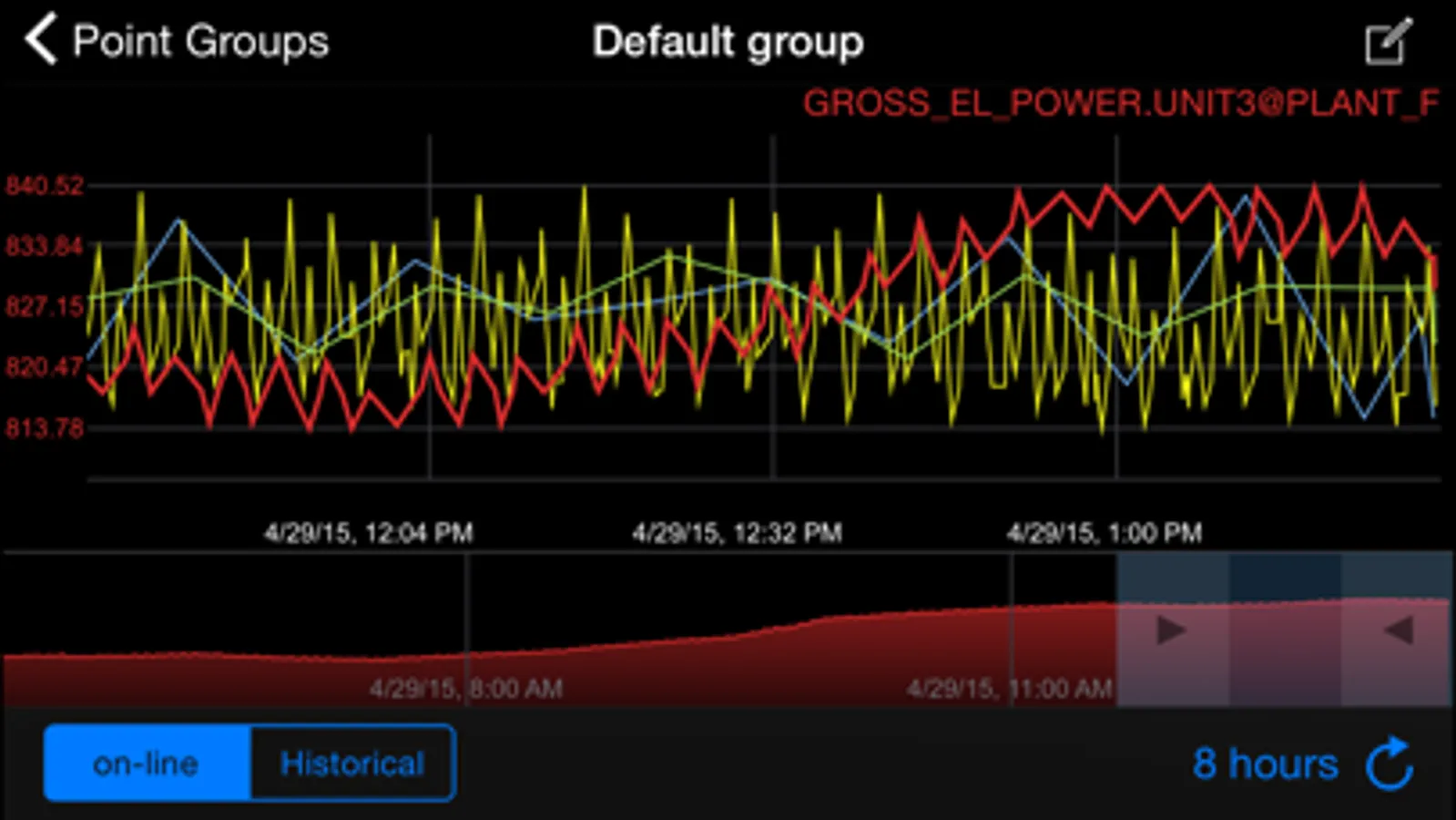This screenshot has width=1456, height=820.
Task: Tap the 4/29/15, 1:00 PM time label
Action: (x=1105, y=533)
